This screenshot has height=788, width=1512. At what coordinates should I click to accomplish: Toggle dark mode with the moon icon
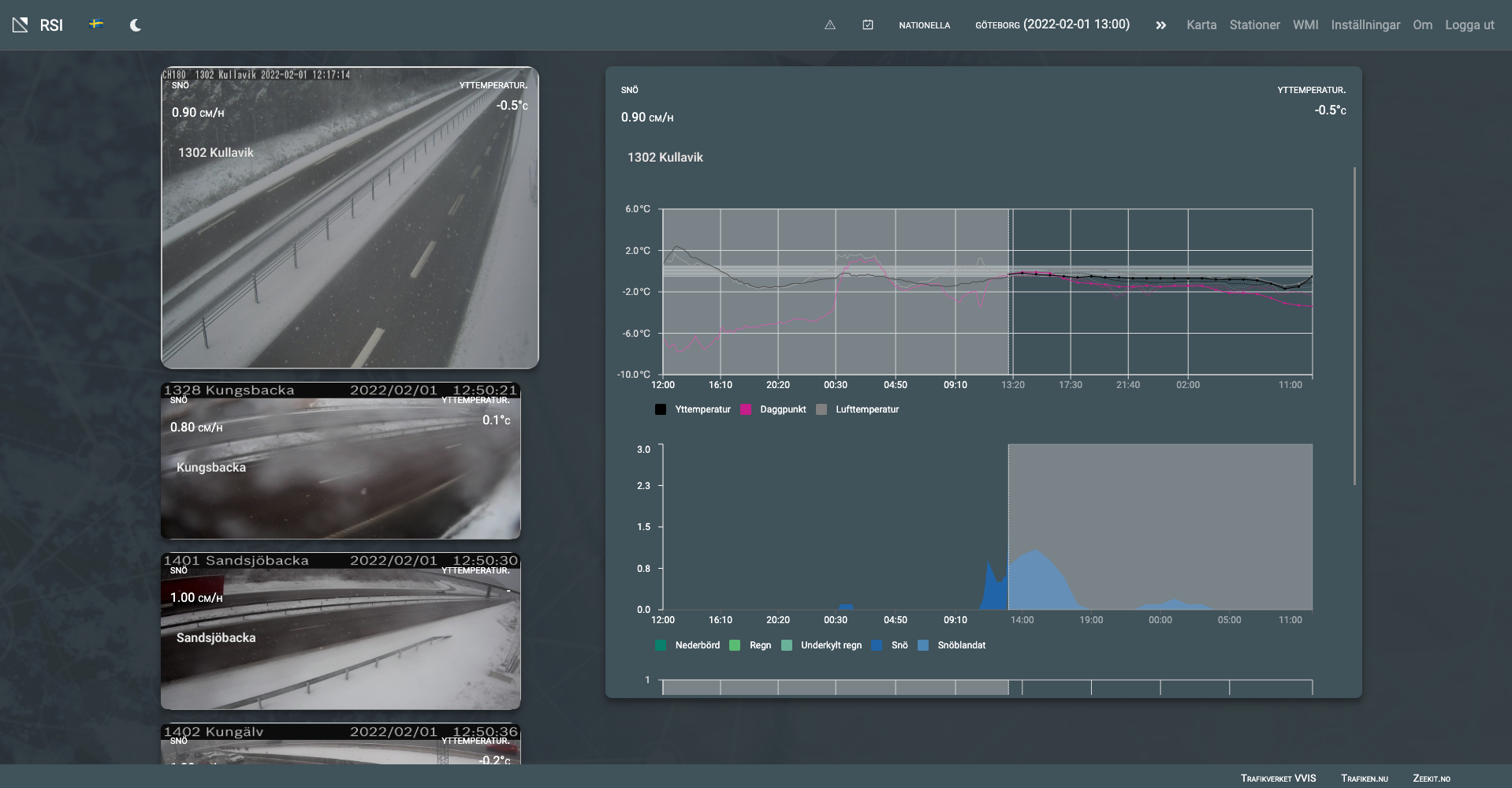click(136, 25)
